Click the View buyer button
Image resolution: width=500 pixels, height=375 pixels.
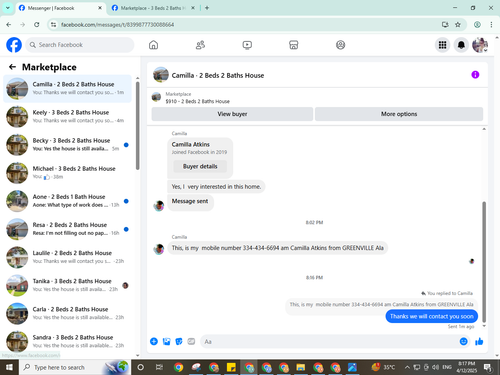click(x=232, y=114)
